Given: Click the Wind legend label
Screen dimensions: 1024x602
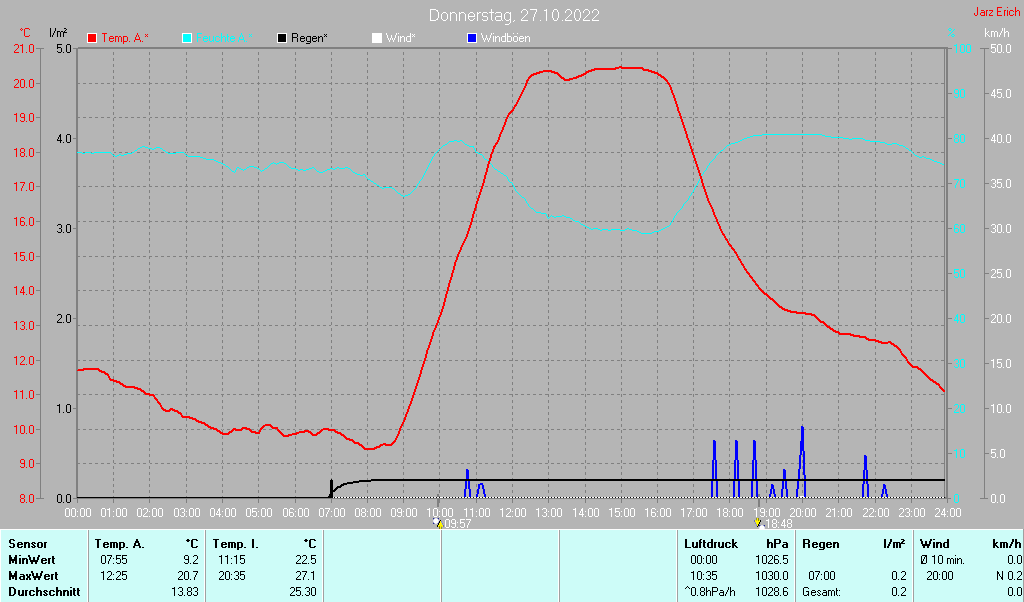Looking at the screenshot, I should pos(400,38).
